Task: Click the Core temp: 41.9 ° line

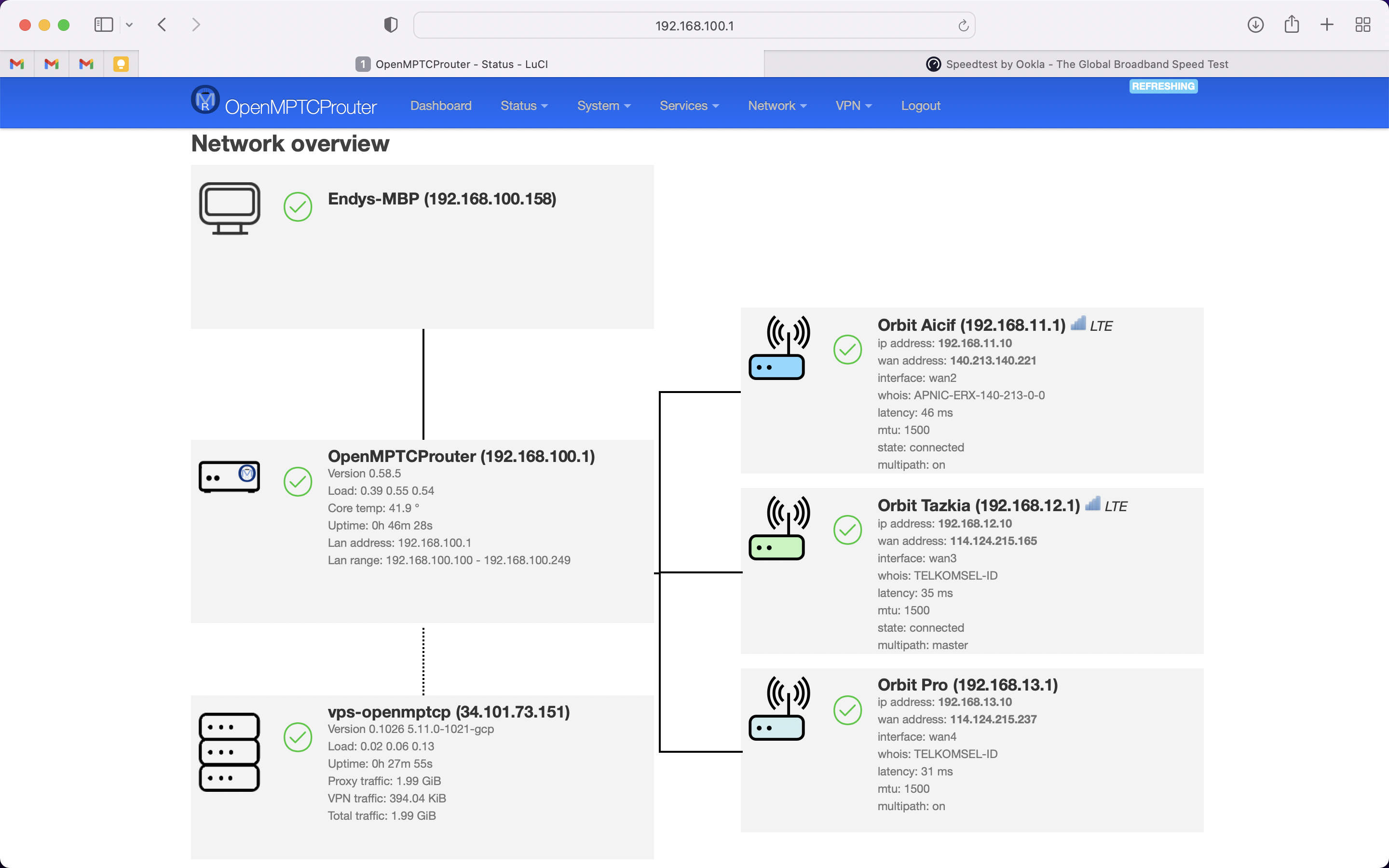Action: (374, 508)
